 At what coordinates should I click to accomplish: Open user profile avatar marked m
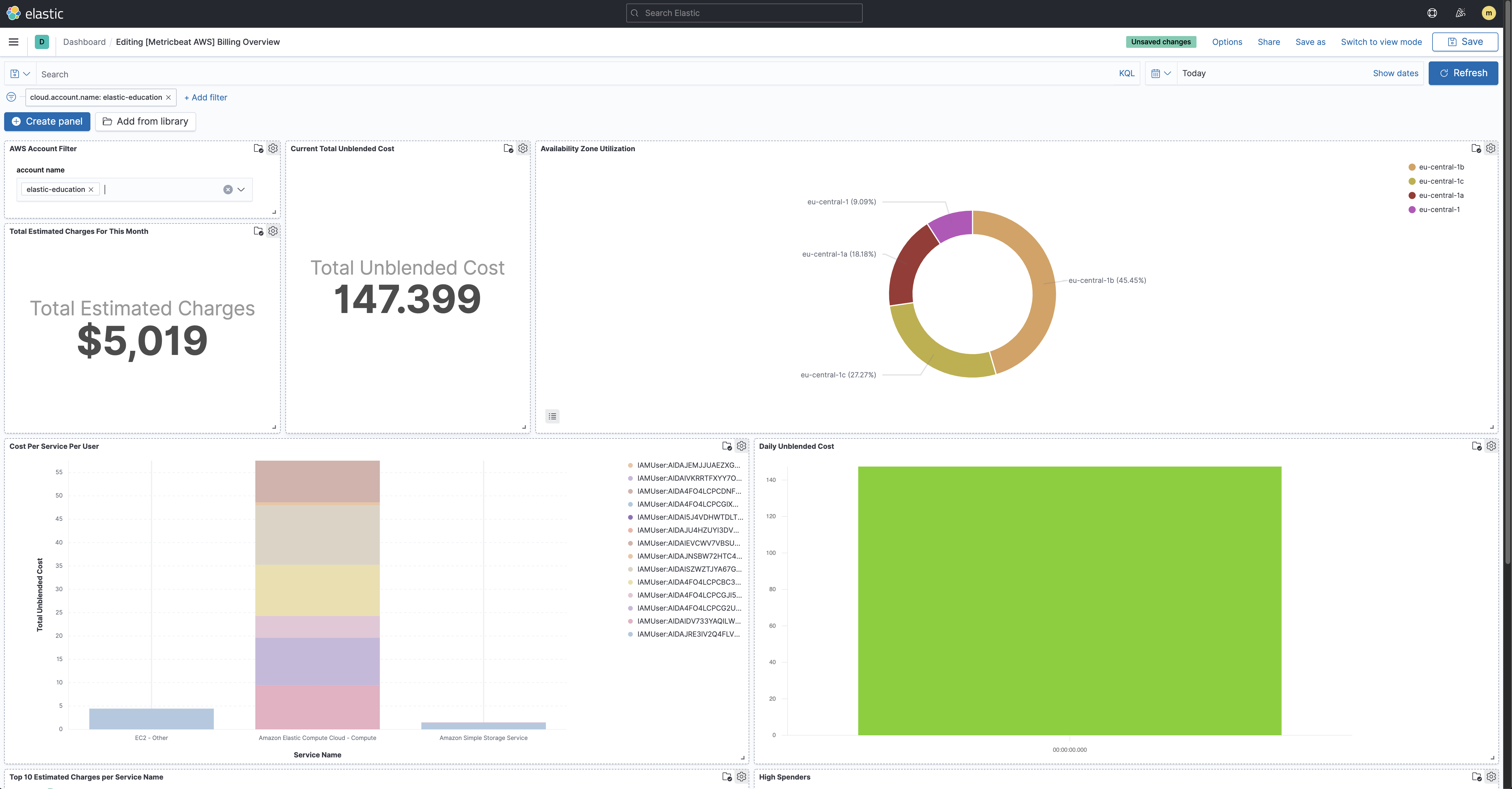coord(1489,13)
